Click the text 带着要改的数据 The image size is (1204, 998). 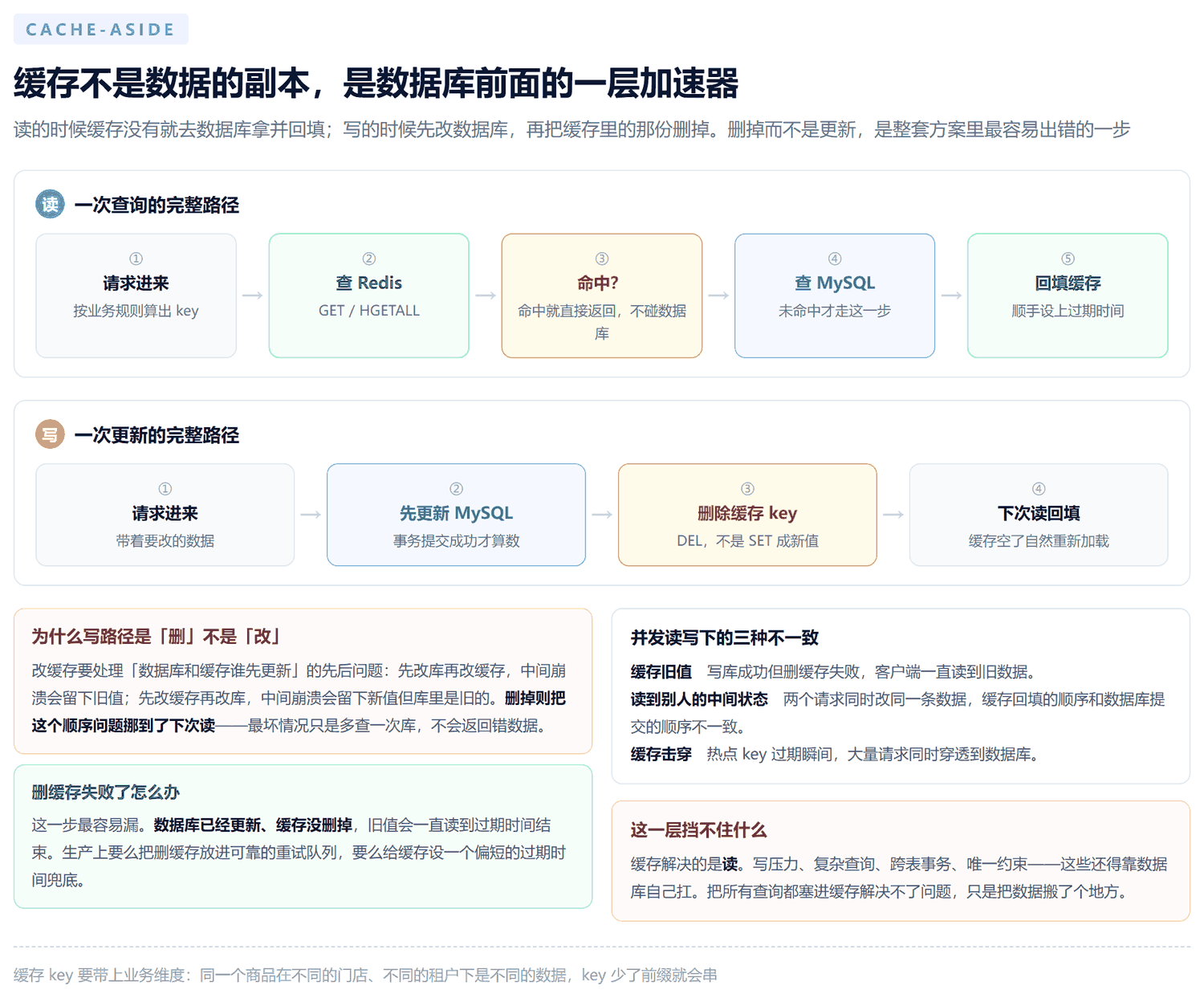click(x=165, y=540)
